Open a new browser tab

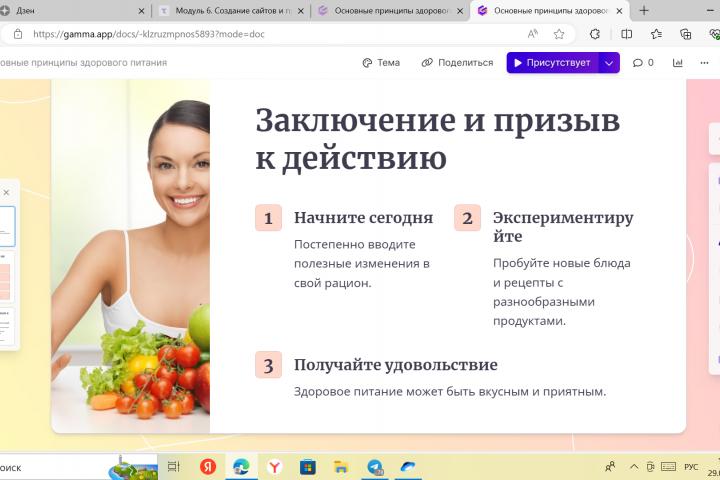(x=644, y=11)
